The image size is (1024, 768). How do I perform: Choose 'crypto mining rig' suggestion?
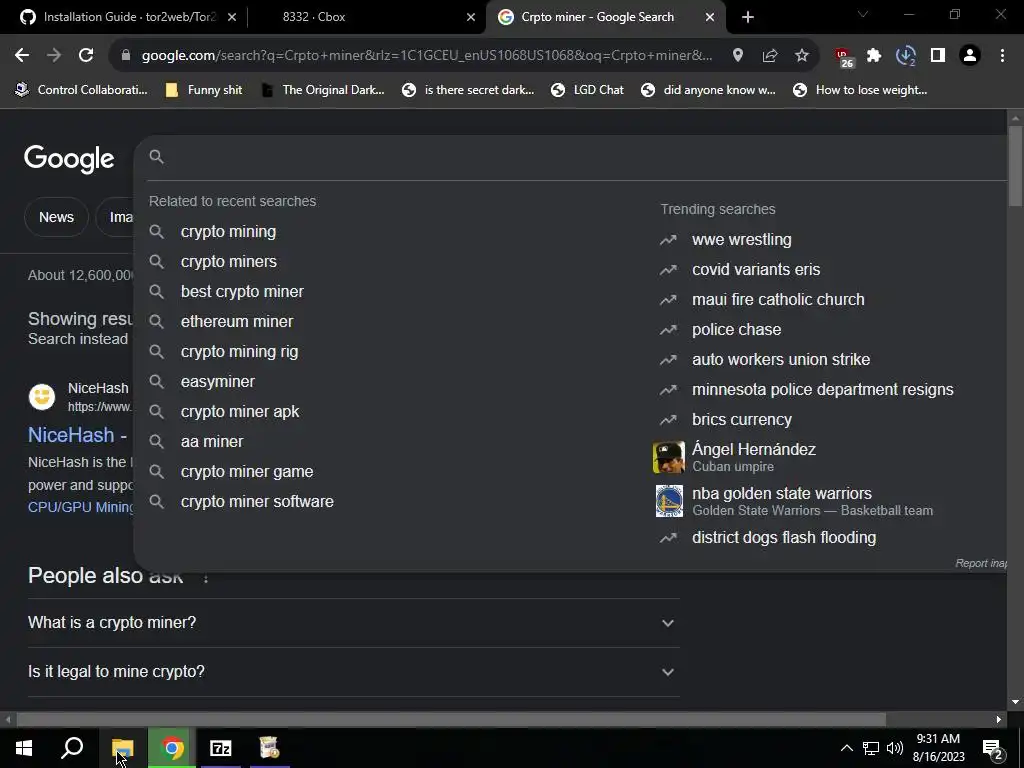(x=239, y=352)
